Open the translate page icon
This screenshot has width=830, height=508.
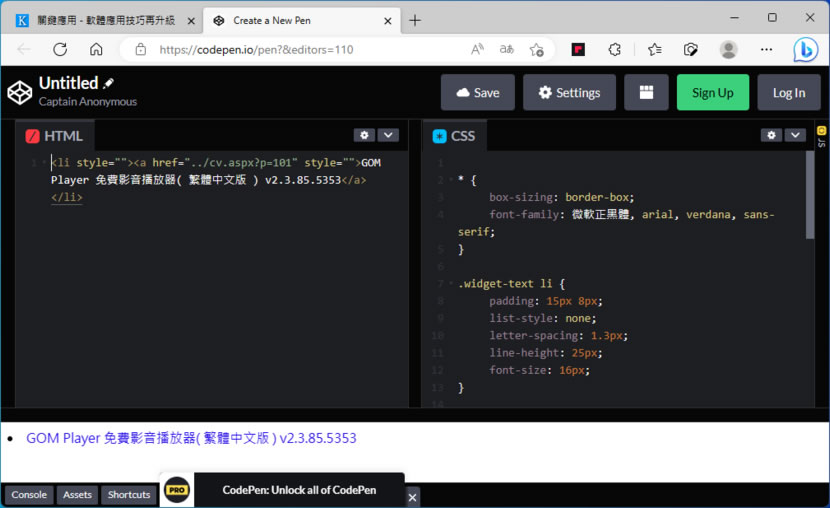(507, 50)
